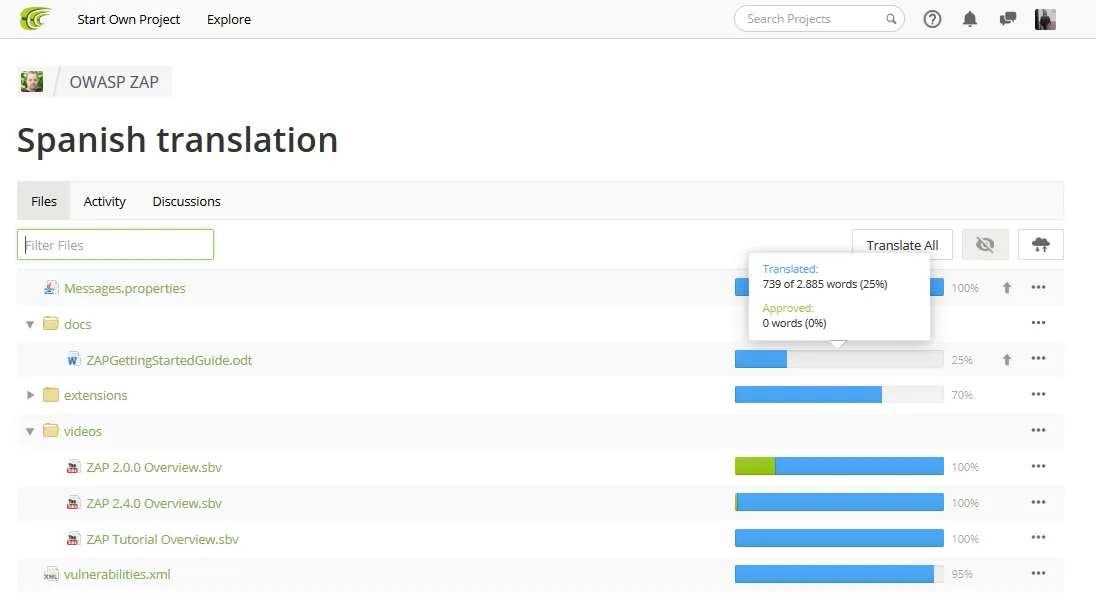Open the help question mark icon
1096x613 pixels.
coord(932,19)
